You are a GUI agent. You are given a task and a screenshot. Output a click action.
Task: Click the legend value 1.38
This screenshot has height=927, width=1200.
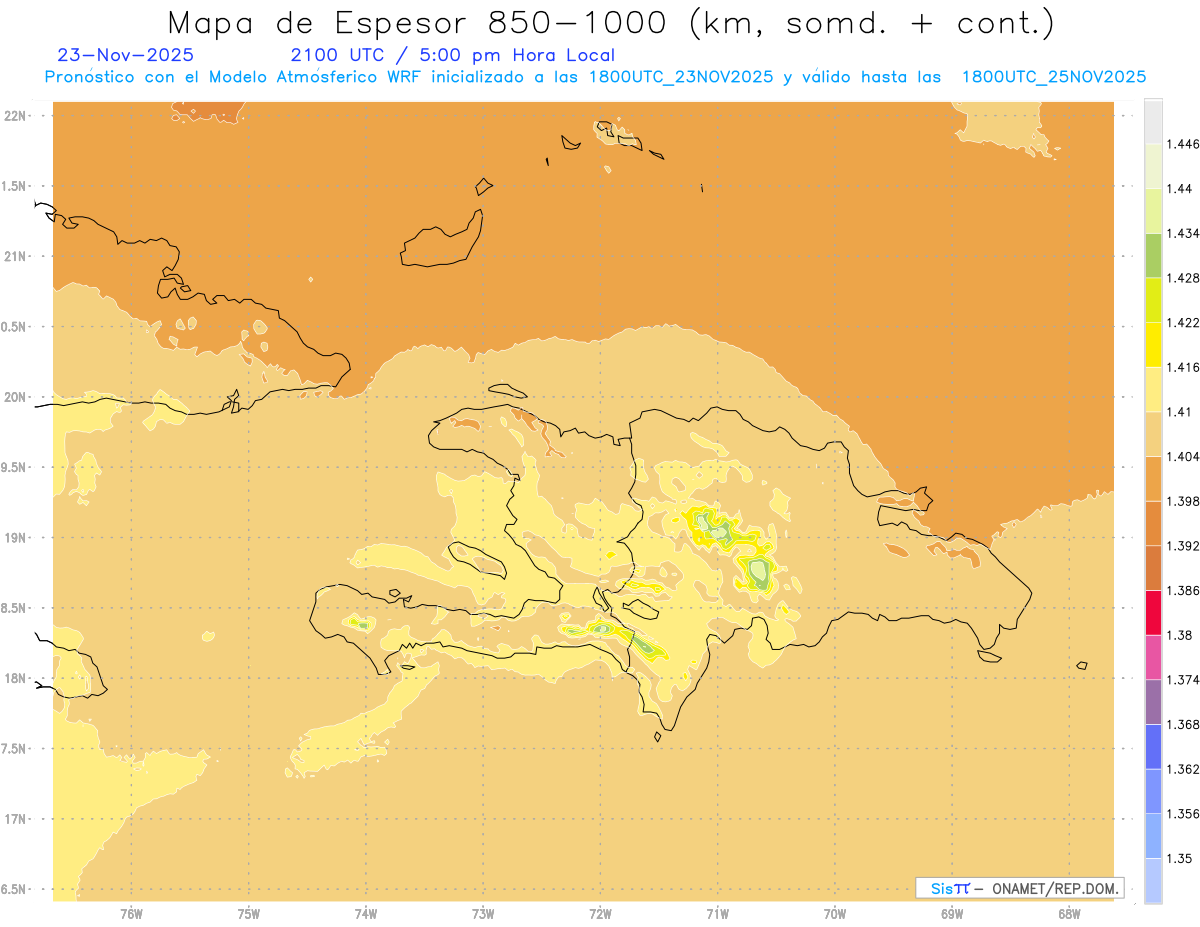1179,635
